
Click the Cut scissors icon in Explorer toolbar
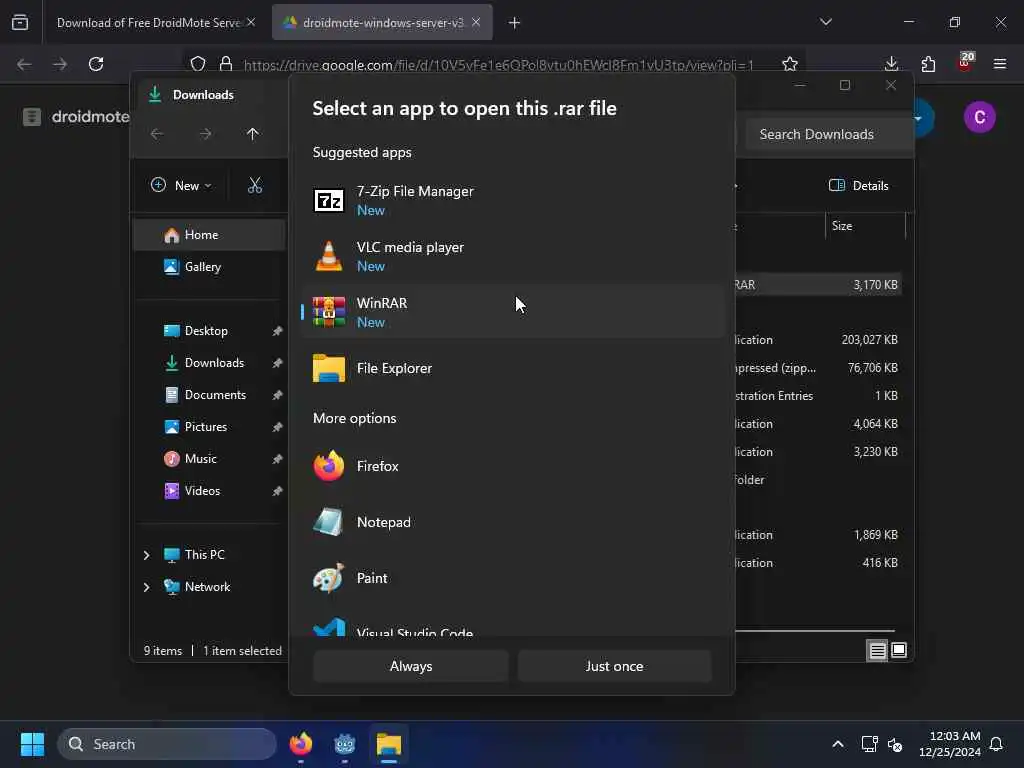[255, 185]
